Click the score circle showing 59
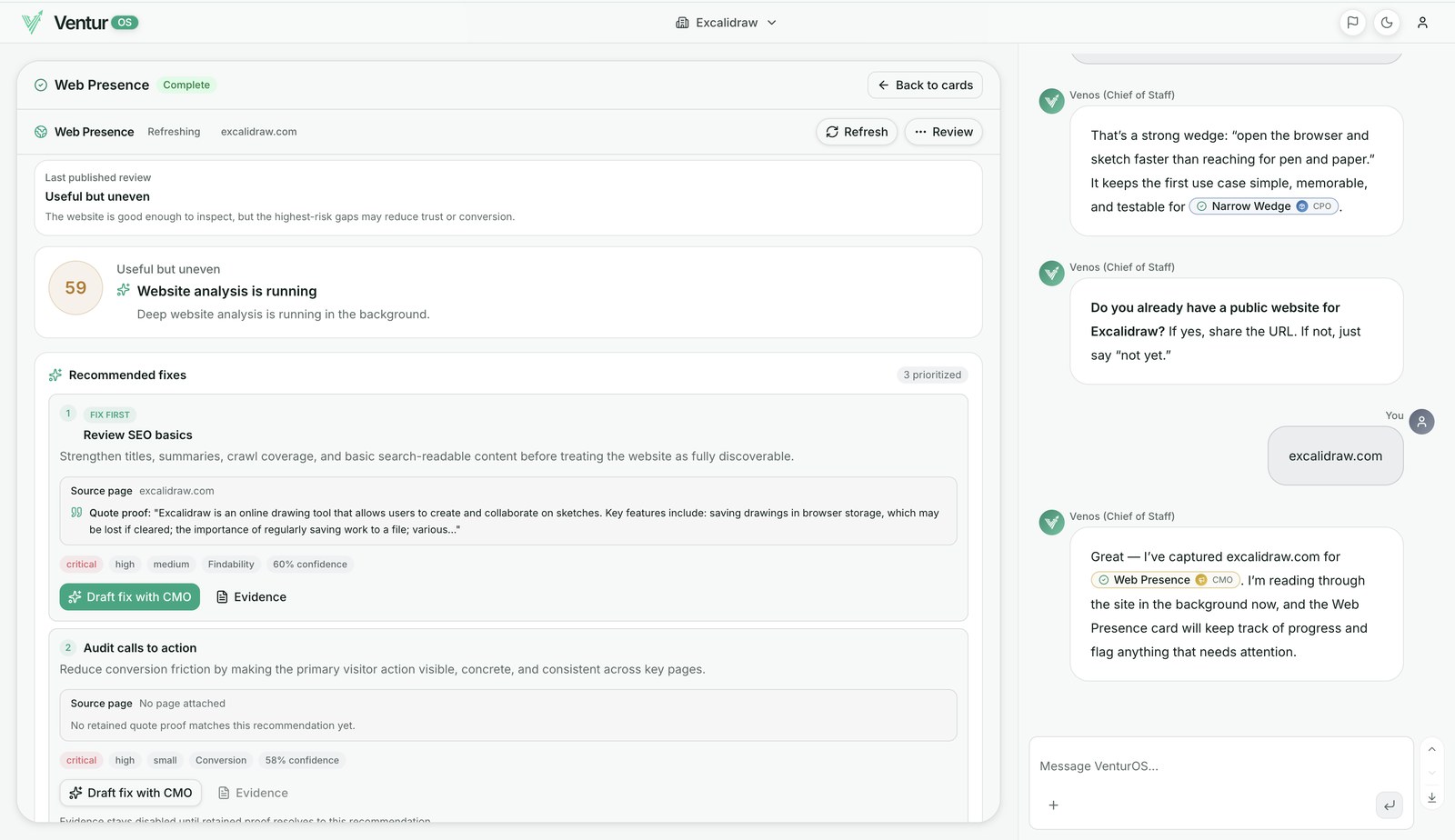Screen dimensions: 1455x840 (75, 288)
